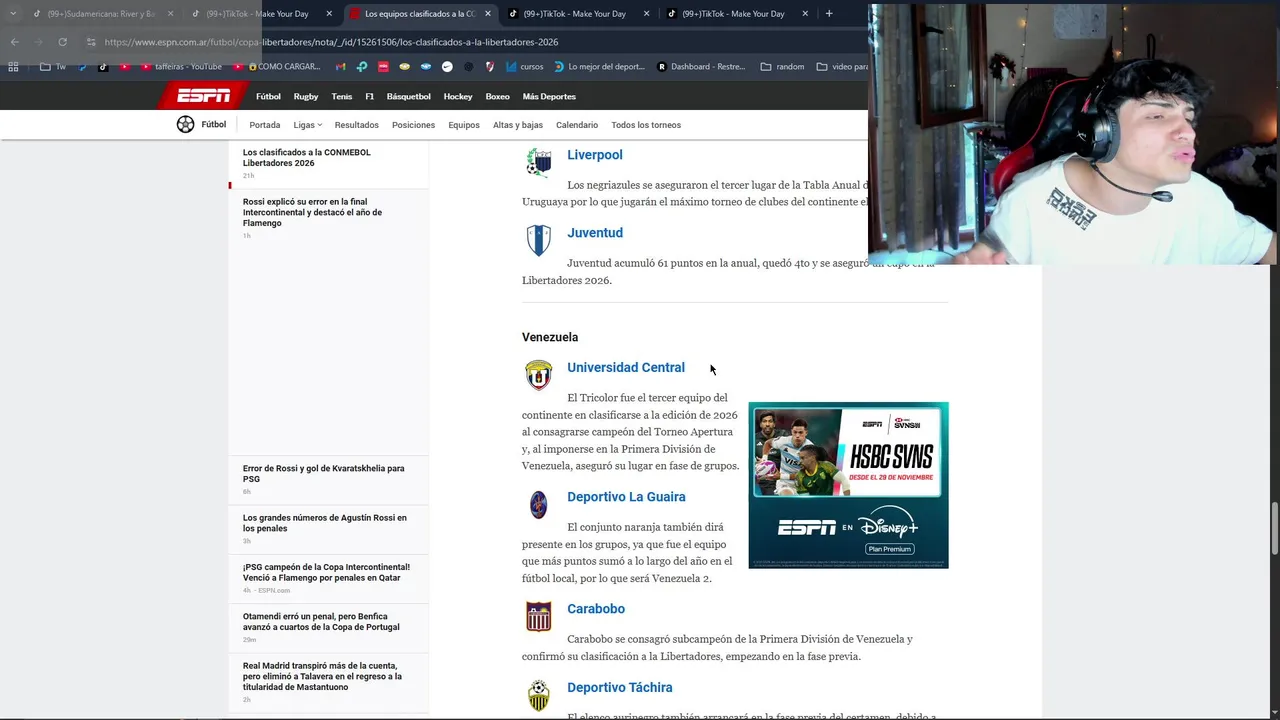Open the Posiciones section

413,125
